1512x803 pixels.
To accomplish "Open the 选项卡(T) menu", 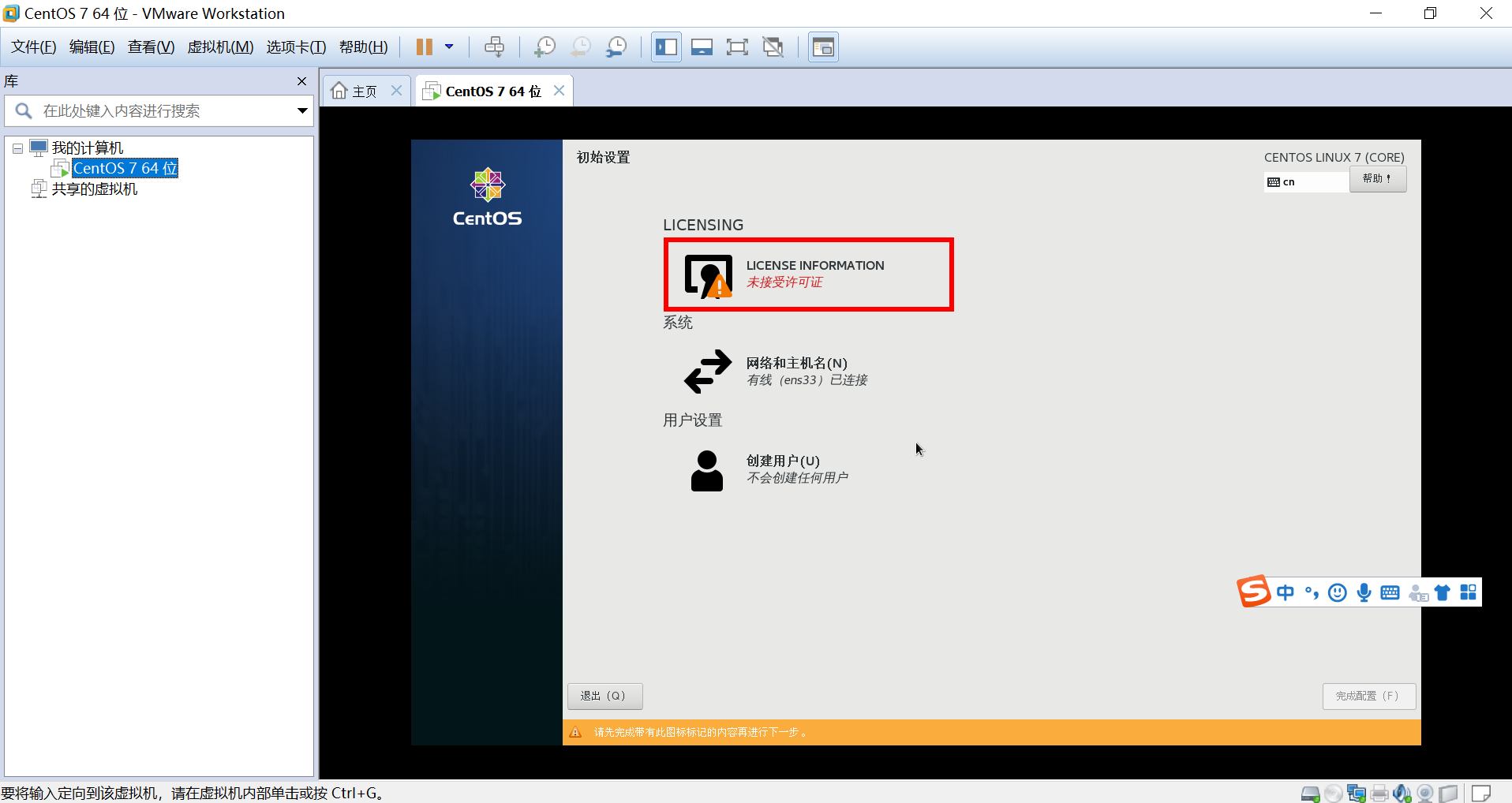I will [296, 47].
